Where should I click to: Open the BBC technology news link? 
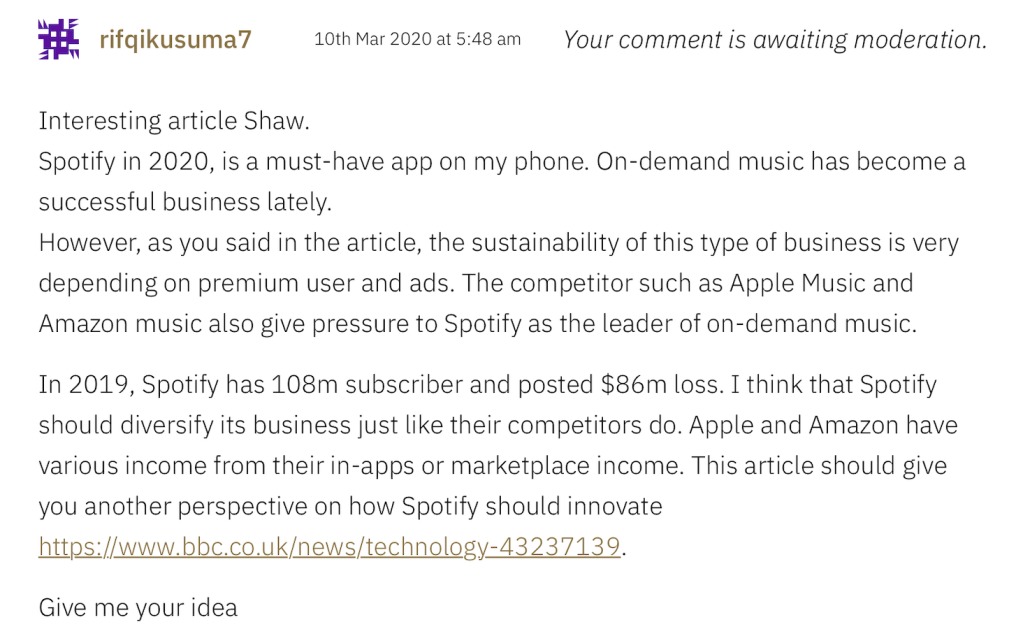tap(329, 547)
